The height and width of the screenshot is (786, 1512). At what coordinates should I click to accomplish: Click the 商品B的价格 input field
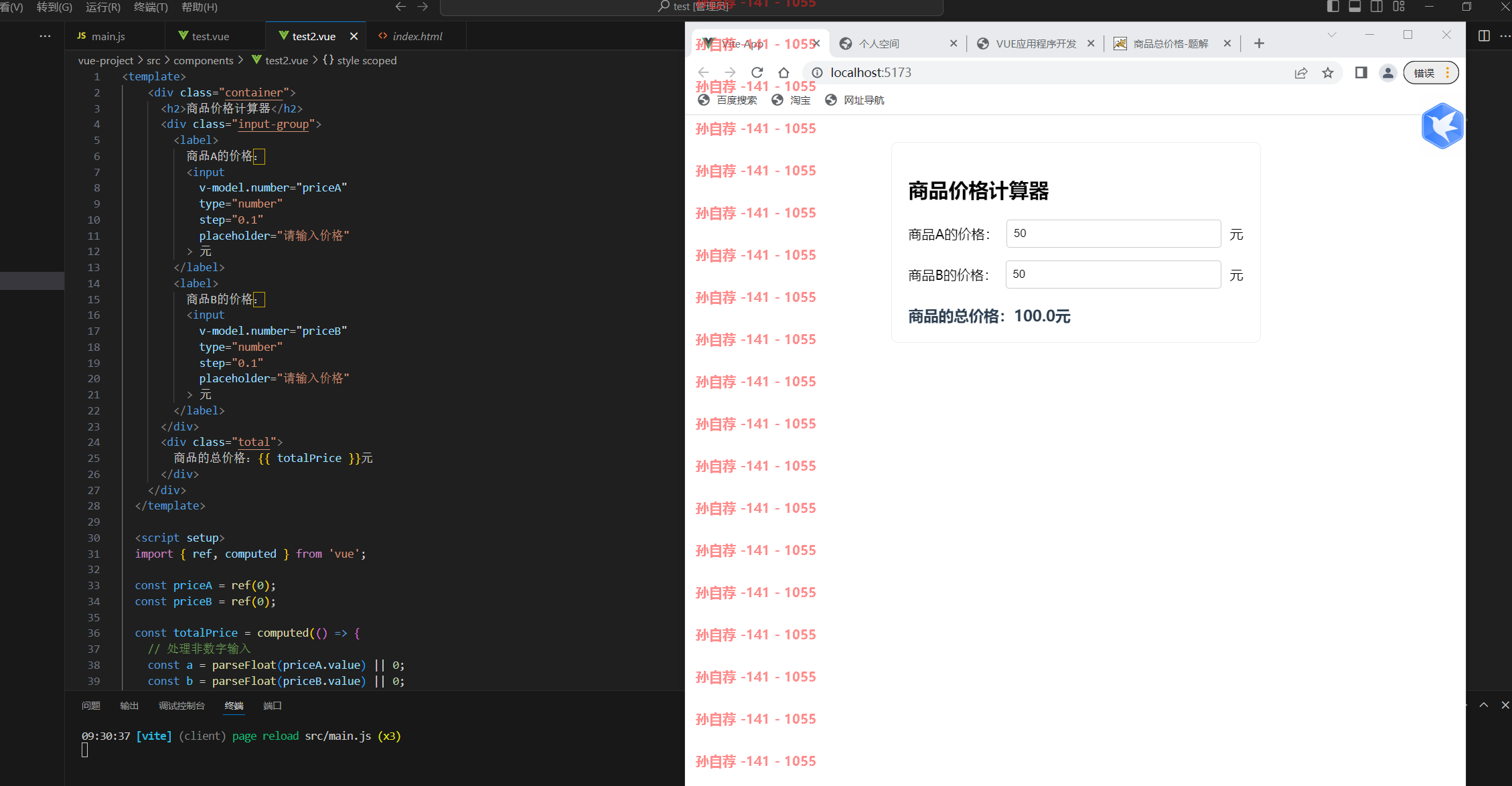point(1113,274)
